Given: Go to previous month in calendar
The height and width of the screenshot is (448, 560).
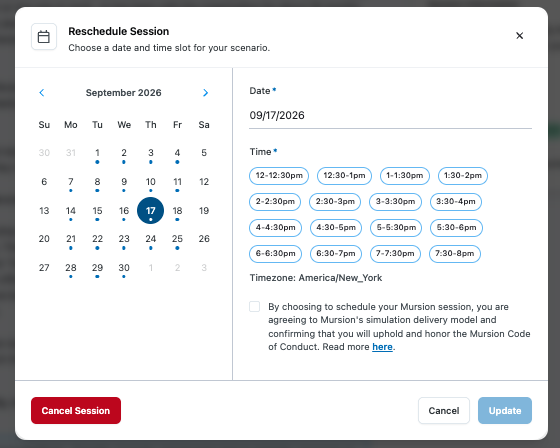Looking at the screenshot, I should click(42, 93).
